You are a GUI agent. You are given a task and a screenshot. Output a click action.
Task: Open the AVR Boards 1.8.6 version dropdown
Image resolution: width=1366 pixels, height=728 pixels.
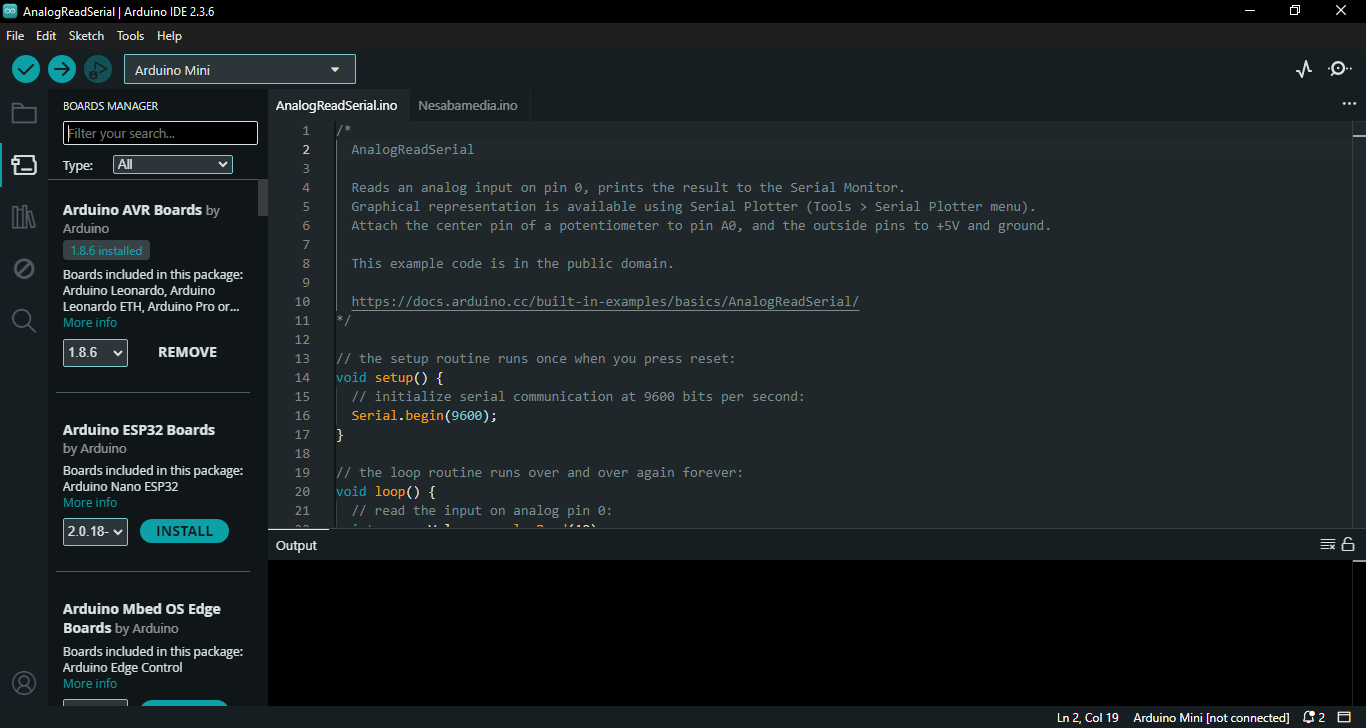pos(95,353)
